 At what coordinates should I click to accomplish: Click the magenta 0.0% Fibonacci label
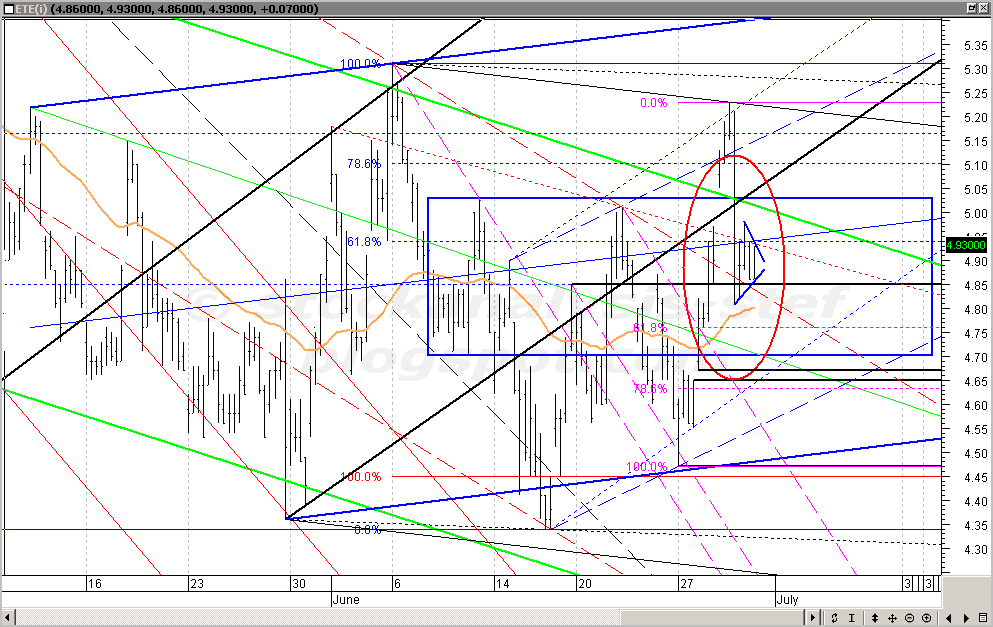click(x=654, y=103)
